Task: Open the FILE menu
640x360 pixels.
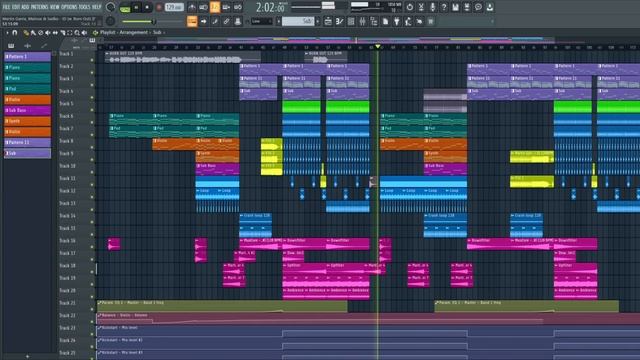Action: (6, 7)
